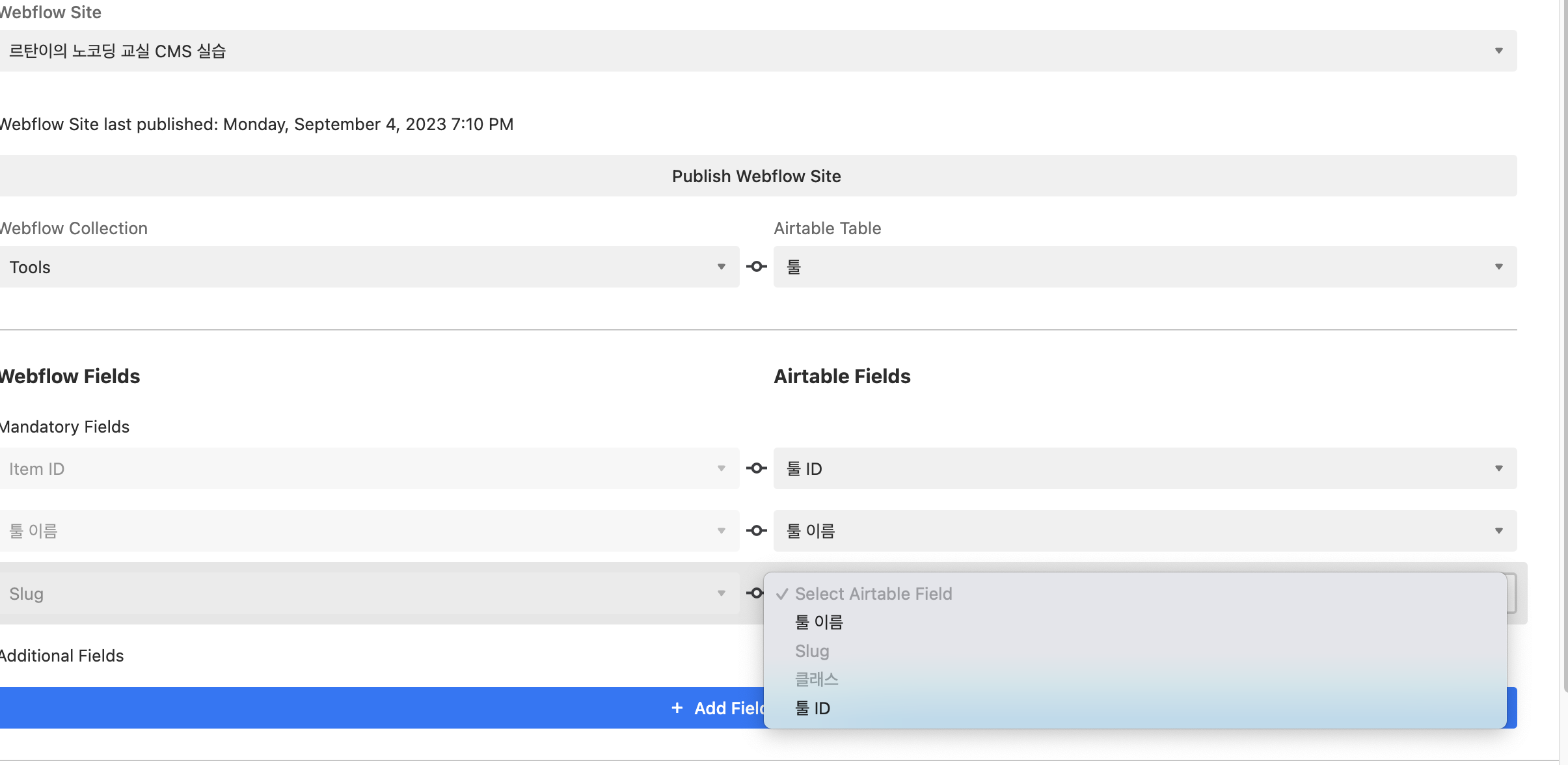Screen dimensions: 1568x765
Task: Select 클래스 in the open dropdown list
Action: (x=1135, y=680)
